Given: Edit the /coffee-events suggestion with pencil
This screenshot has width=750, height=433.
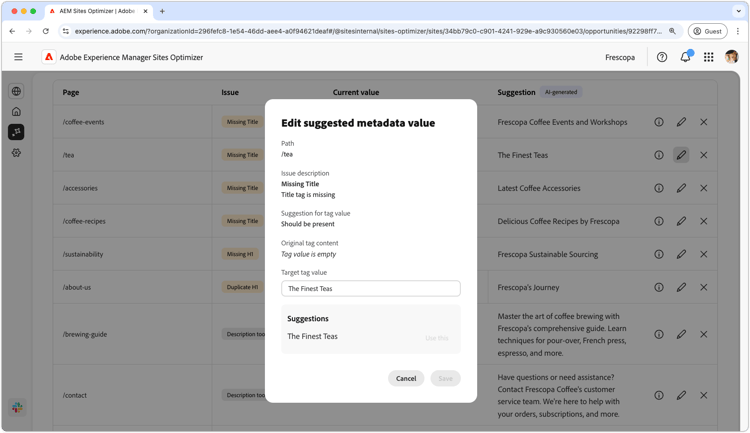Looking at the screenshot, I should pyautogui.click(x=681, y=122).
